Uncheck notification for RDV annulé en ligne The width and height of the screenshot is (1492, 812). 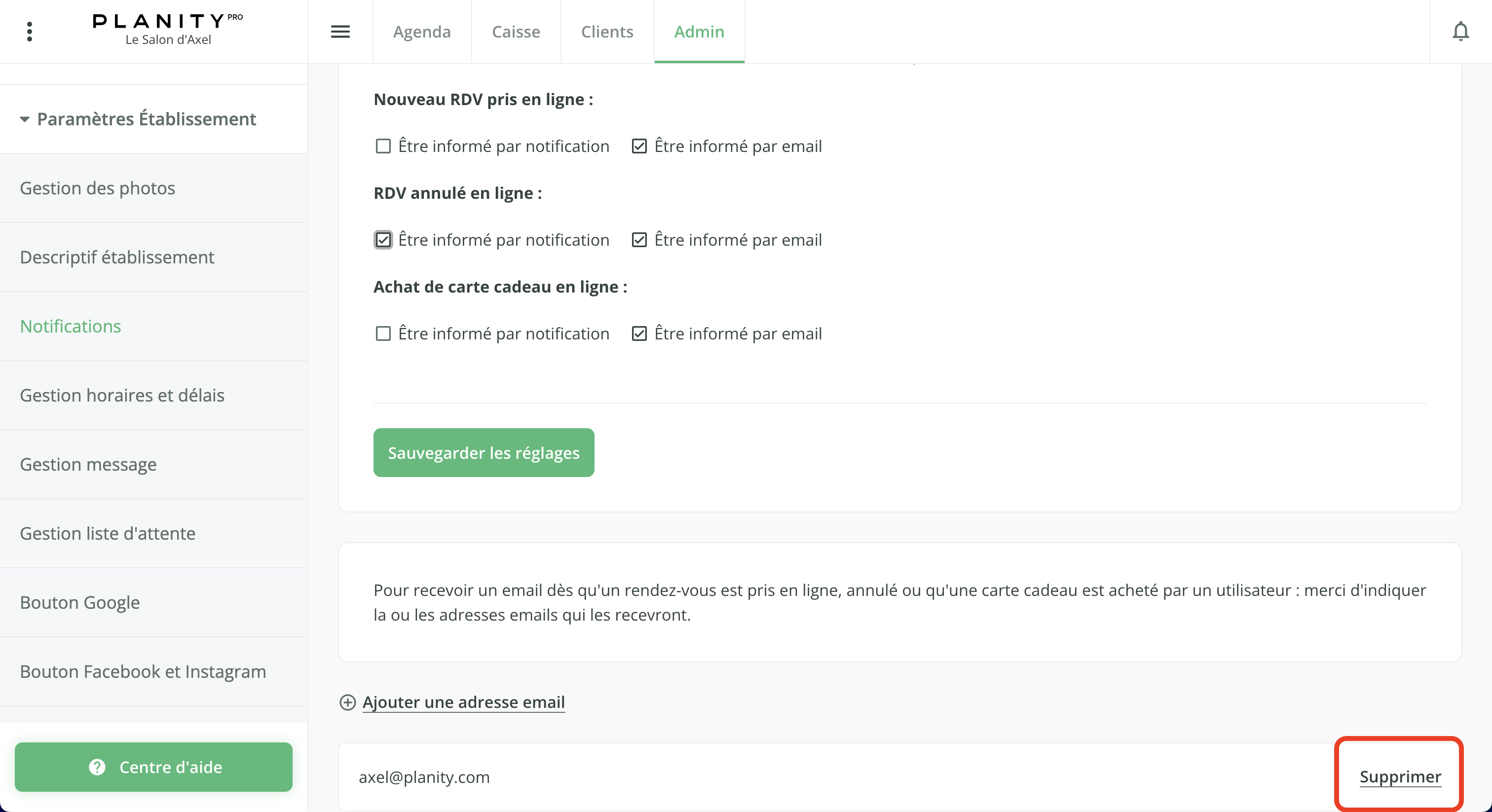click(x=383, y=240)
